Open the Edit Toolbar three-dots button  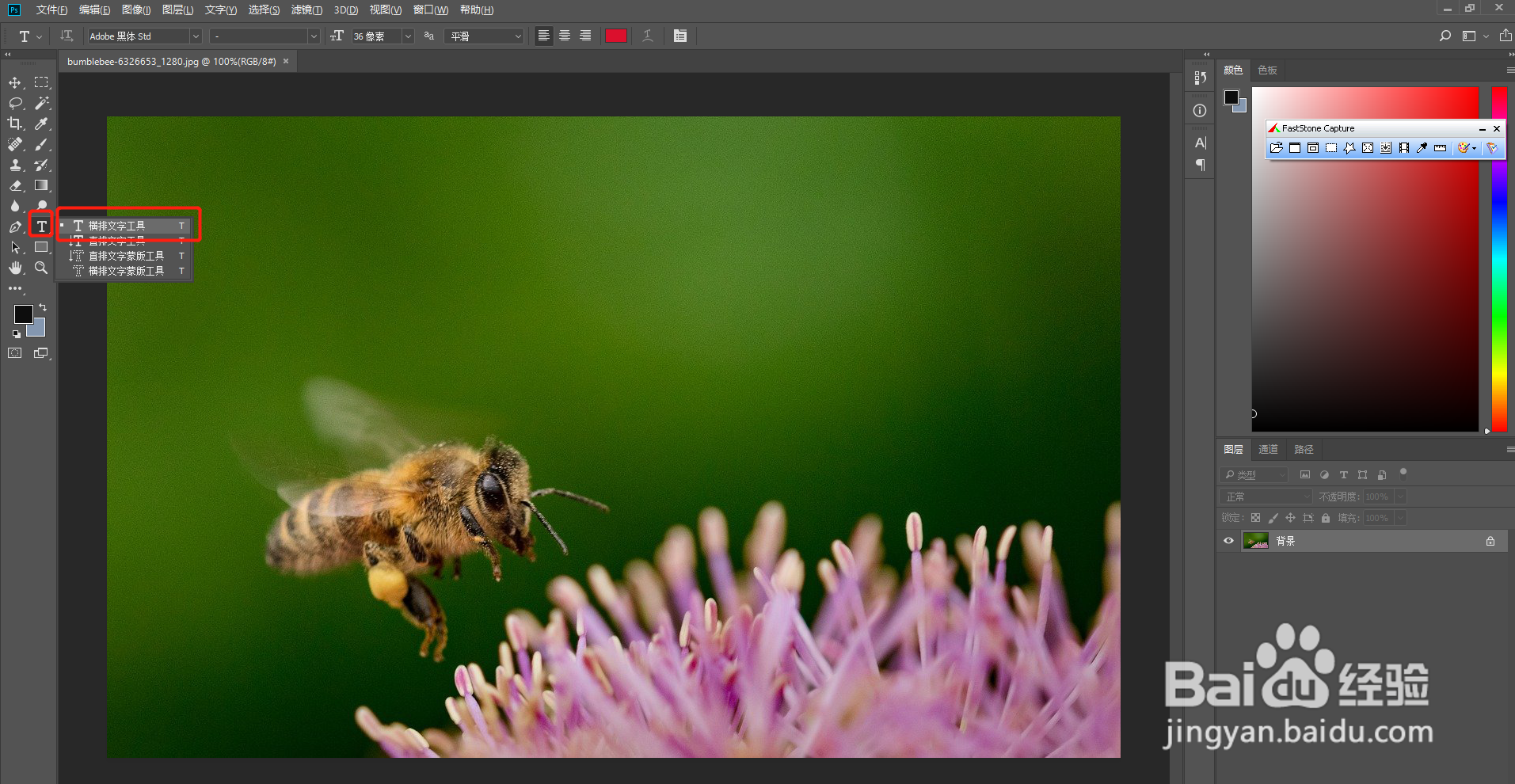coord(15,288)
